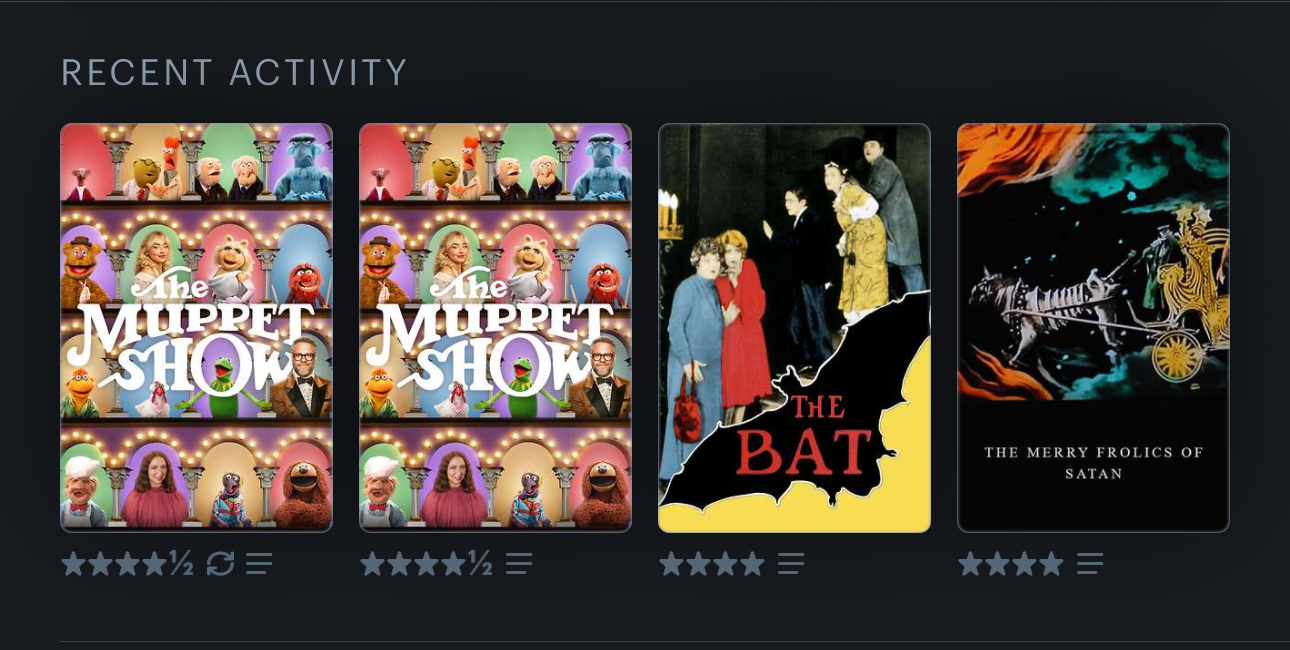
Task: Open review icon under Merry Frolics of Satan
Action: [1090, 564]
